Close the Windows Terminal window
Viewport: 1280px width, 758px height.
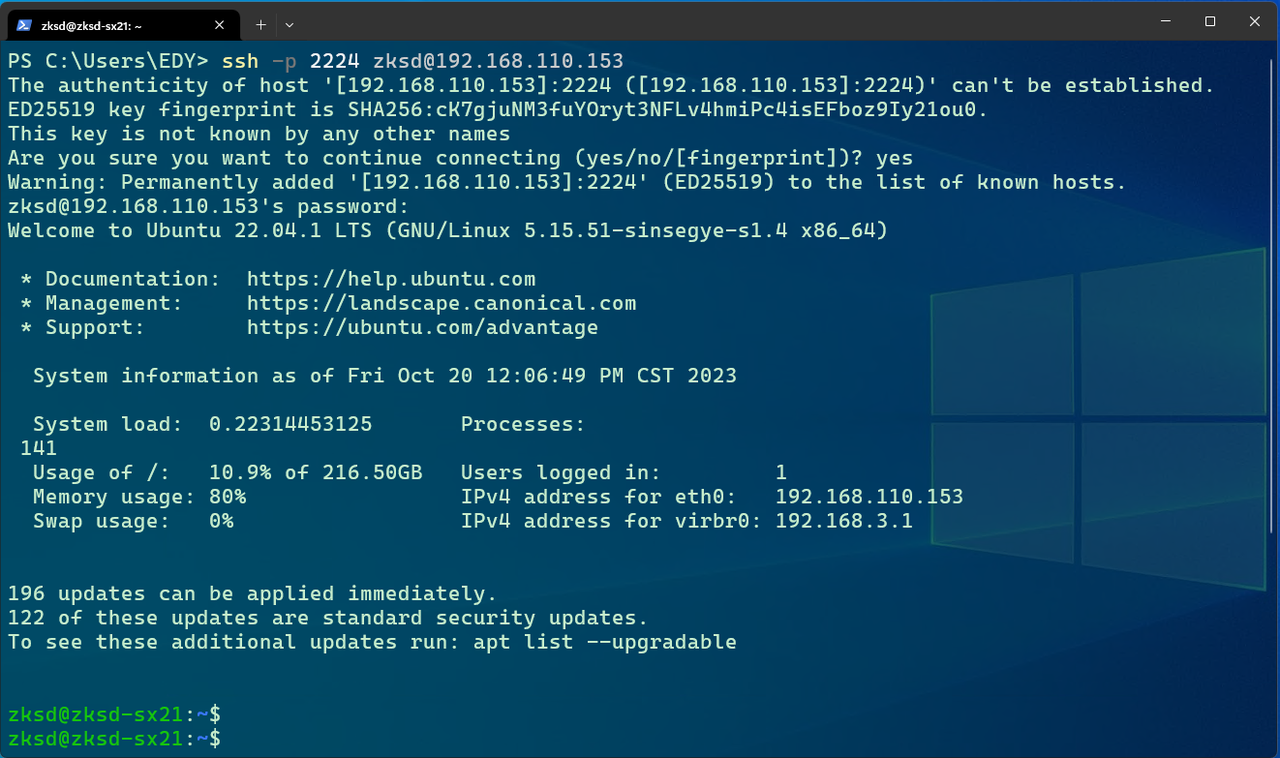tap(1255, 22)
